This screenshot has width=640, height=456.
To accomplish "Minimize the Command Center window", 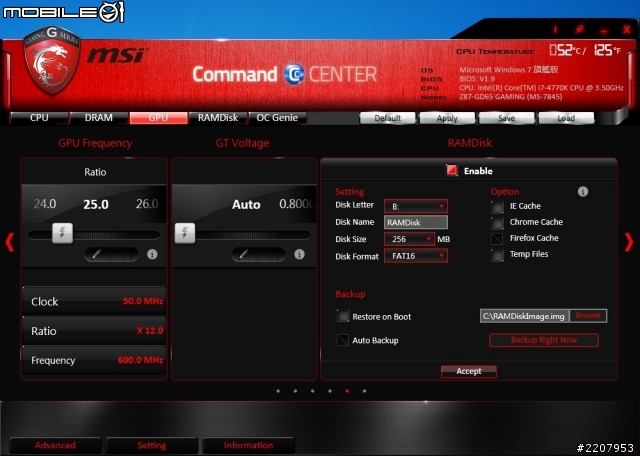I will (x=604, y=30).
